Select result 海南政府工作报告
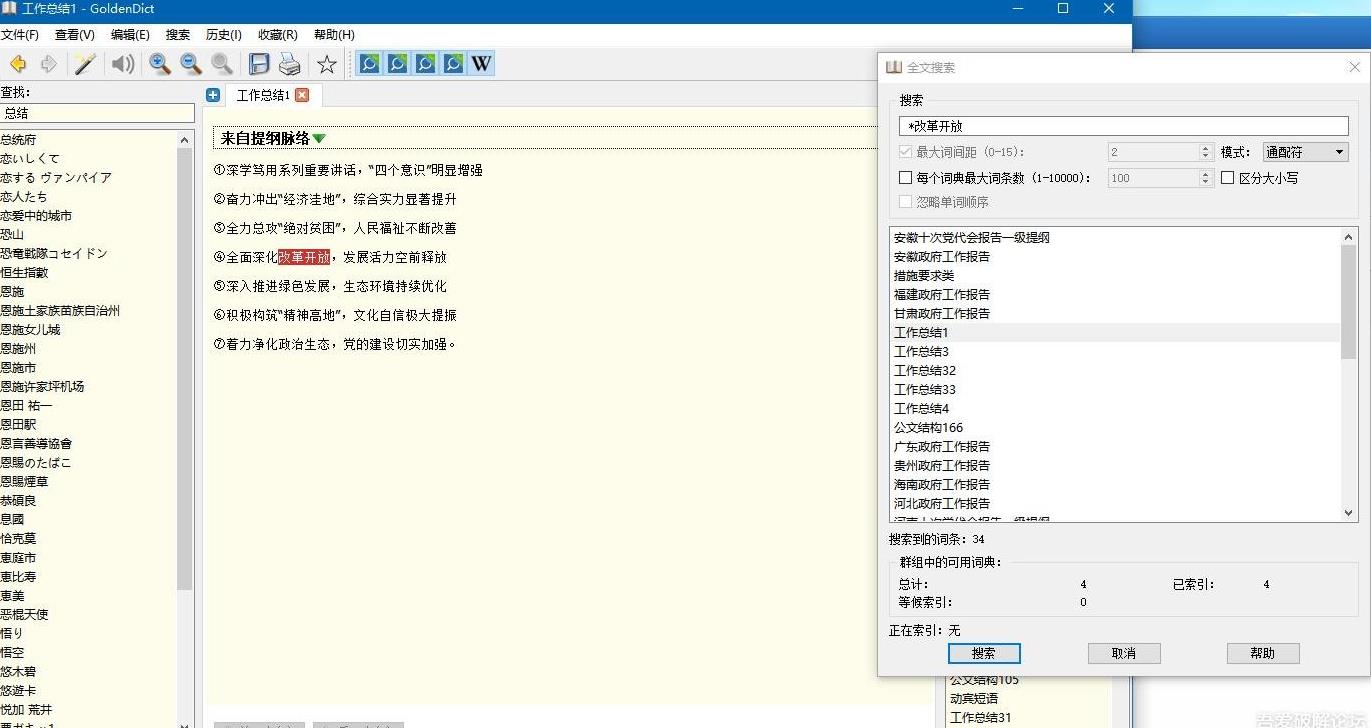 [942, 485]
